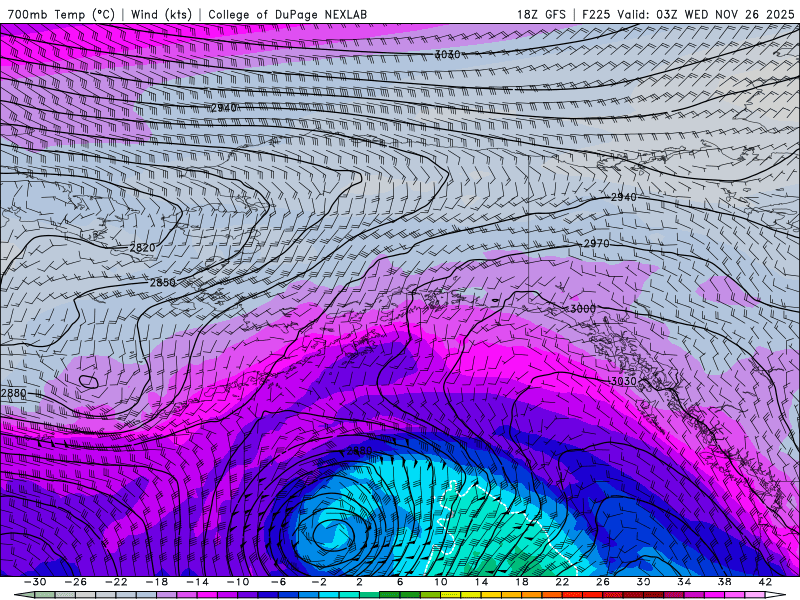Click the 14 value on temperature legend
Image resolution: width=800 pixels, height=600 pixels.
point(481,582)
